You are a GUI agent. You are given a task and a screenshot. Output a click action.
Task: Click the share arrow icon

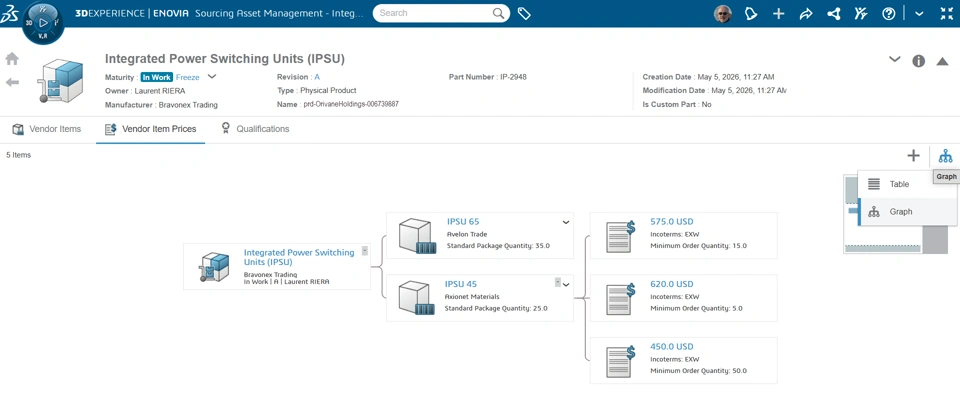click(x=806, y=13)
